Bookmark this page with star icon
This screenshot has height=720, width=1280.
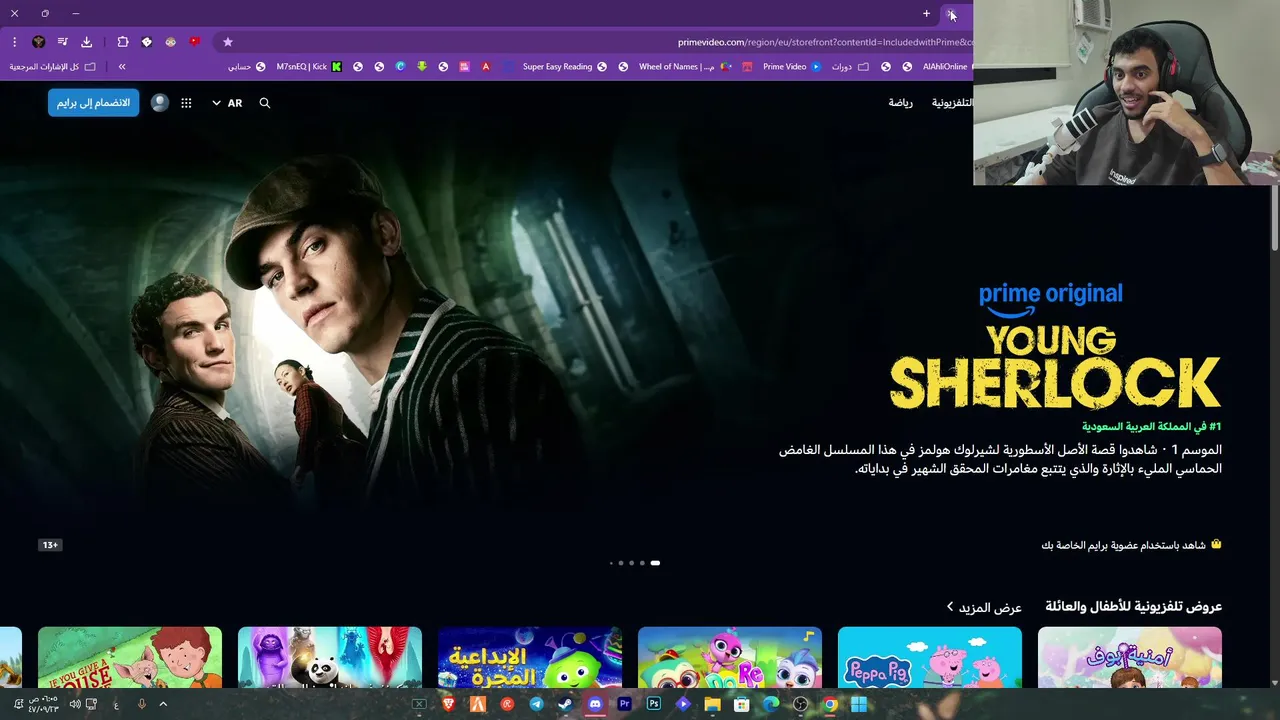pyautogui.click(x=228, y=42)
